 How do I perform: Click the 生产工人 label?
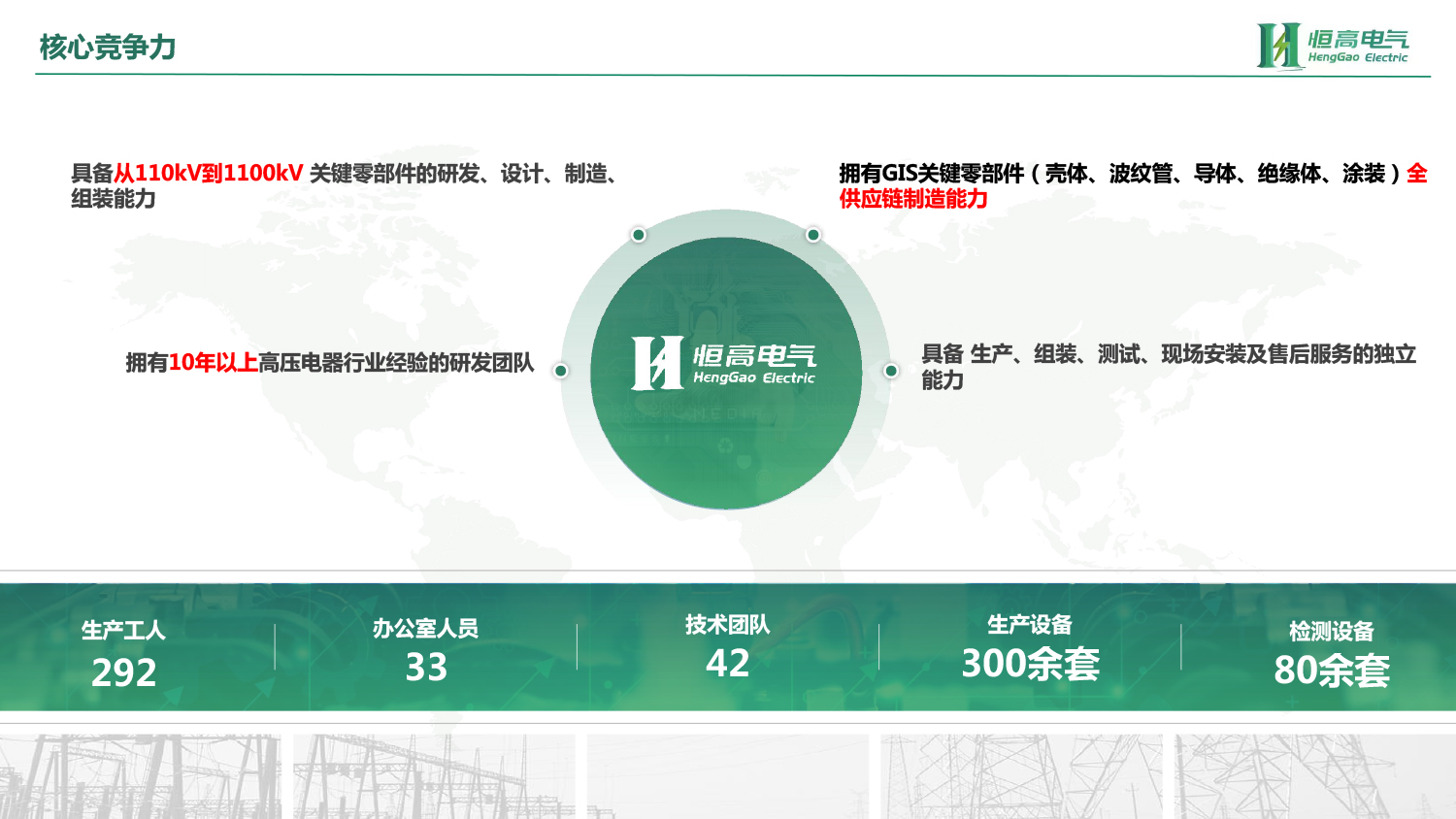click(123, 631)
